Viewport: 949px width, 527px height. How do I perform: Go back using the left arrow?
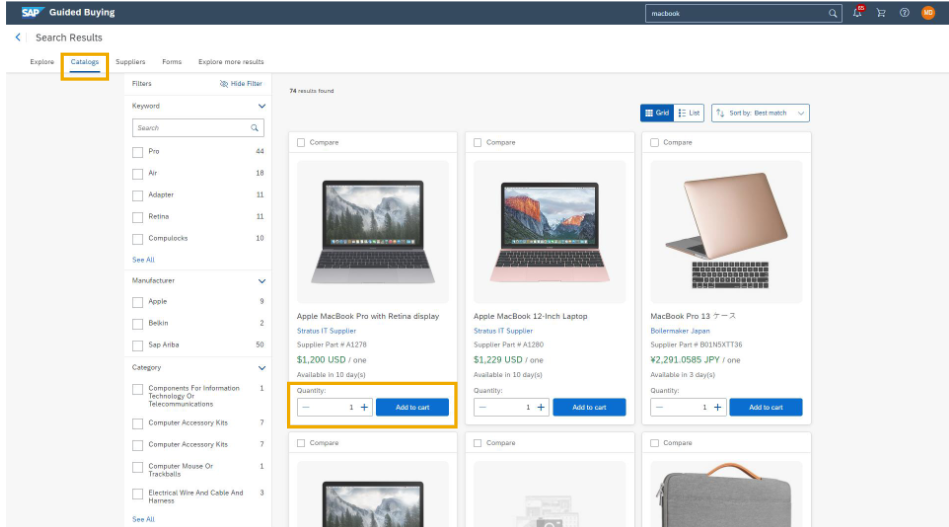18,38
